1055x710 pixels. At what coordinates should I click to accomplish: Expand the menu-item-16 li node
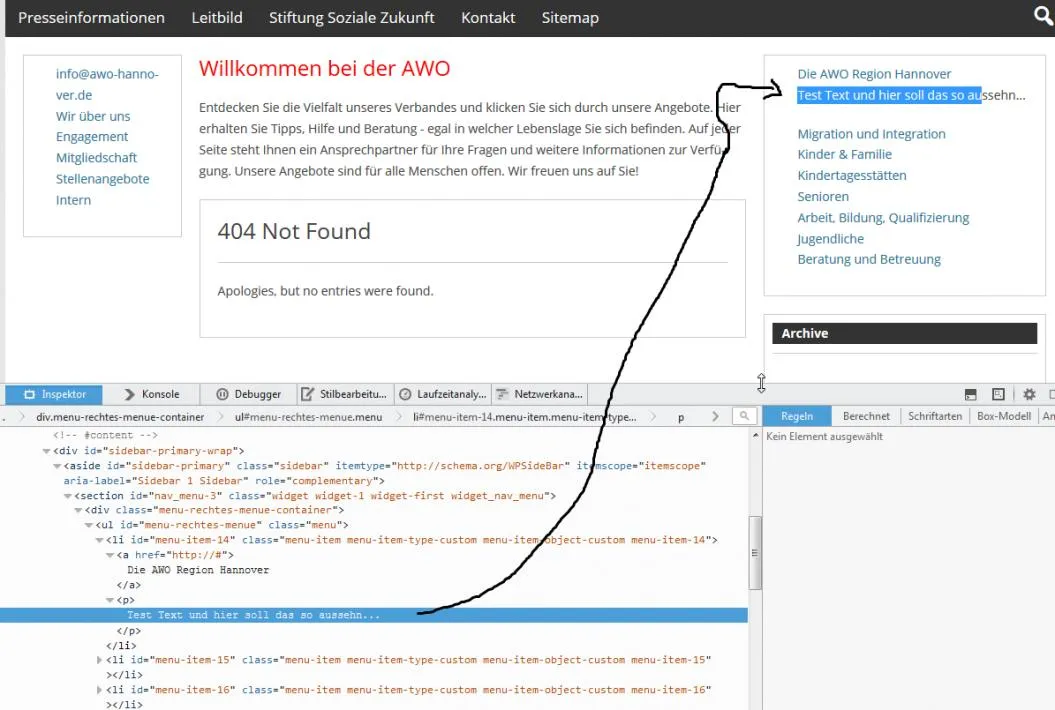pos(100,690)
